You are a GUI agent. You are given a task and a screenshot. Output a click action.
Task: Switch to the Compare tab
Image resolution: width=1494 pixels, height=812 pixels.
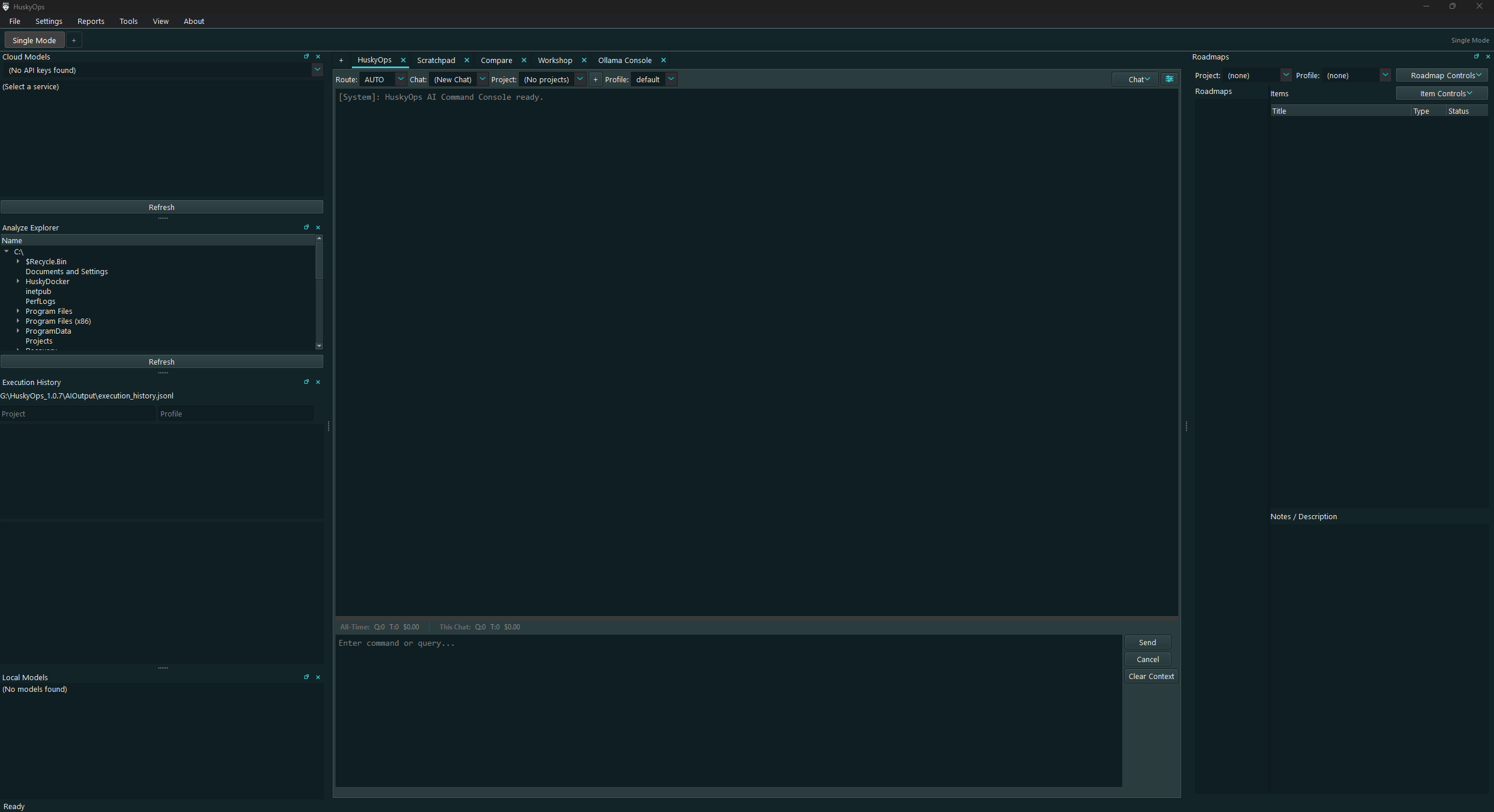(497, 60)
